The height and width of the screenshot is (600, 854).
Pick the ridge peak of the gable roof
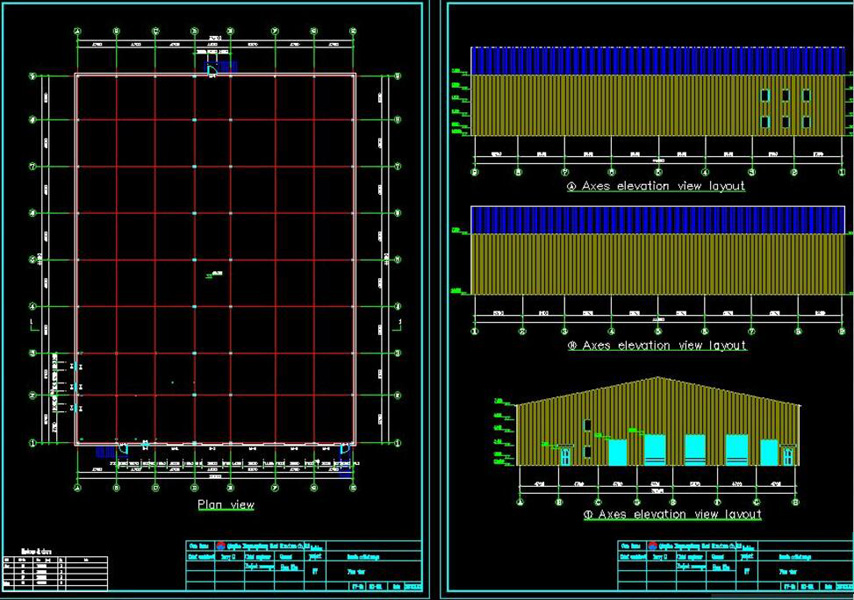click(658, 378)
